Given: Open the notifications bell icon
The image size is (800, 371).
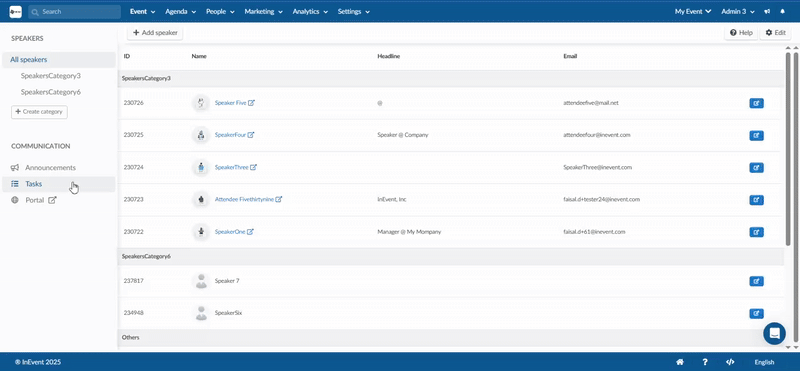Looking at the screenshot, I should [x=783, y=11].
